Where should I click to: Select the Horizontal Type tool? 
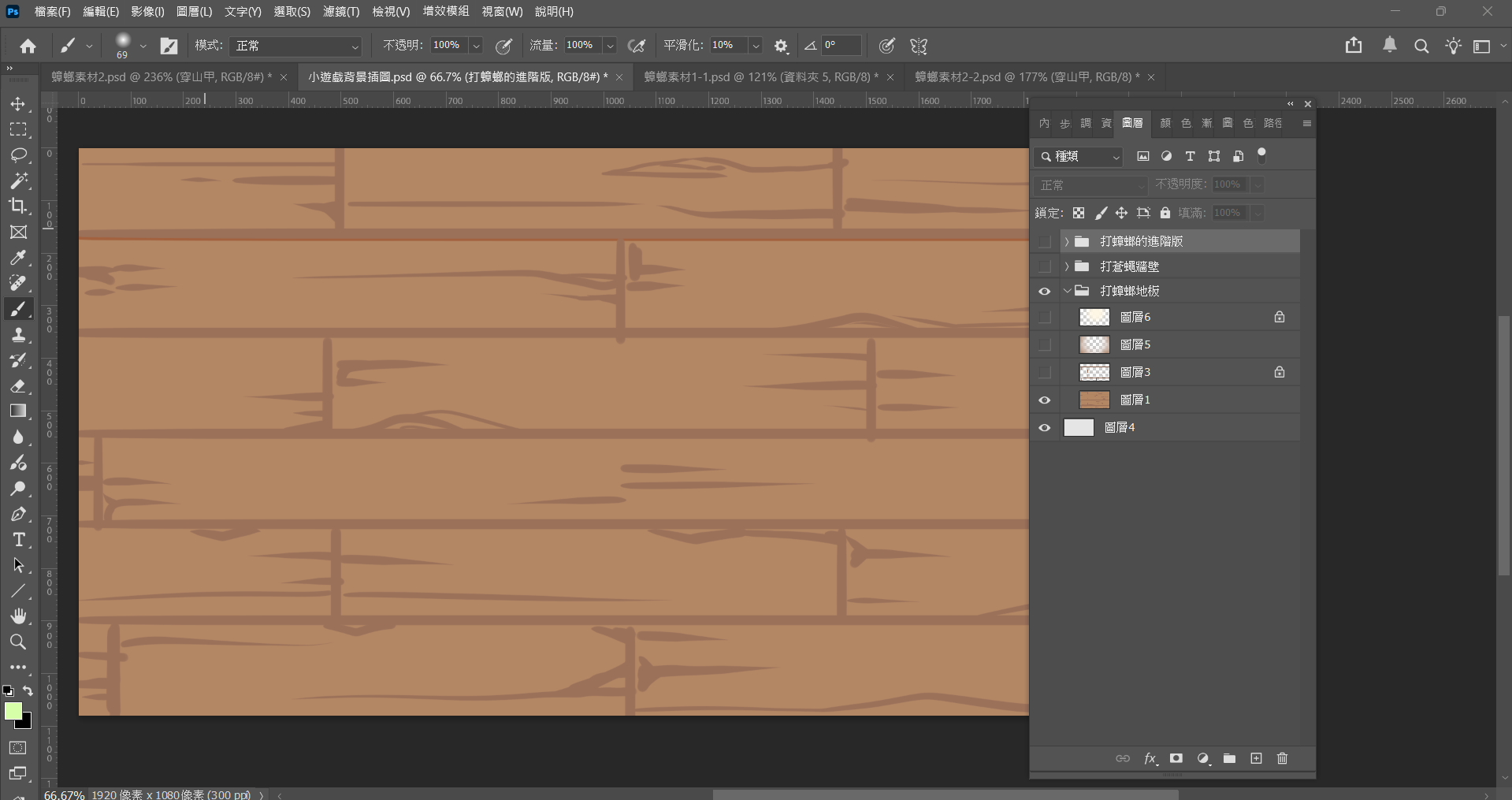[18, 540]
